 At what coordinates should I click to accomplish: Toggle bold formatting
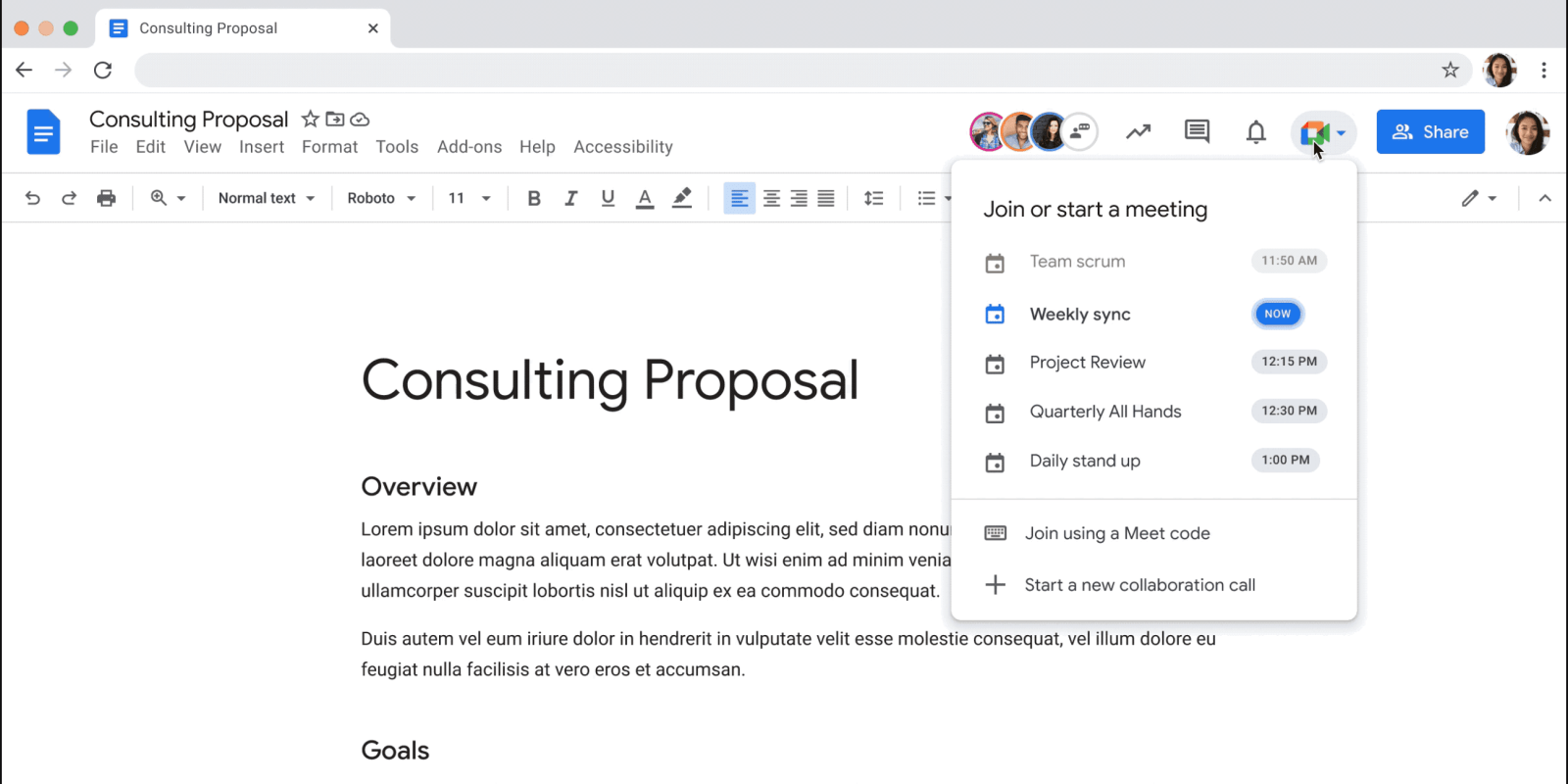[x=534, y=198]
